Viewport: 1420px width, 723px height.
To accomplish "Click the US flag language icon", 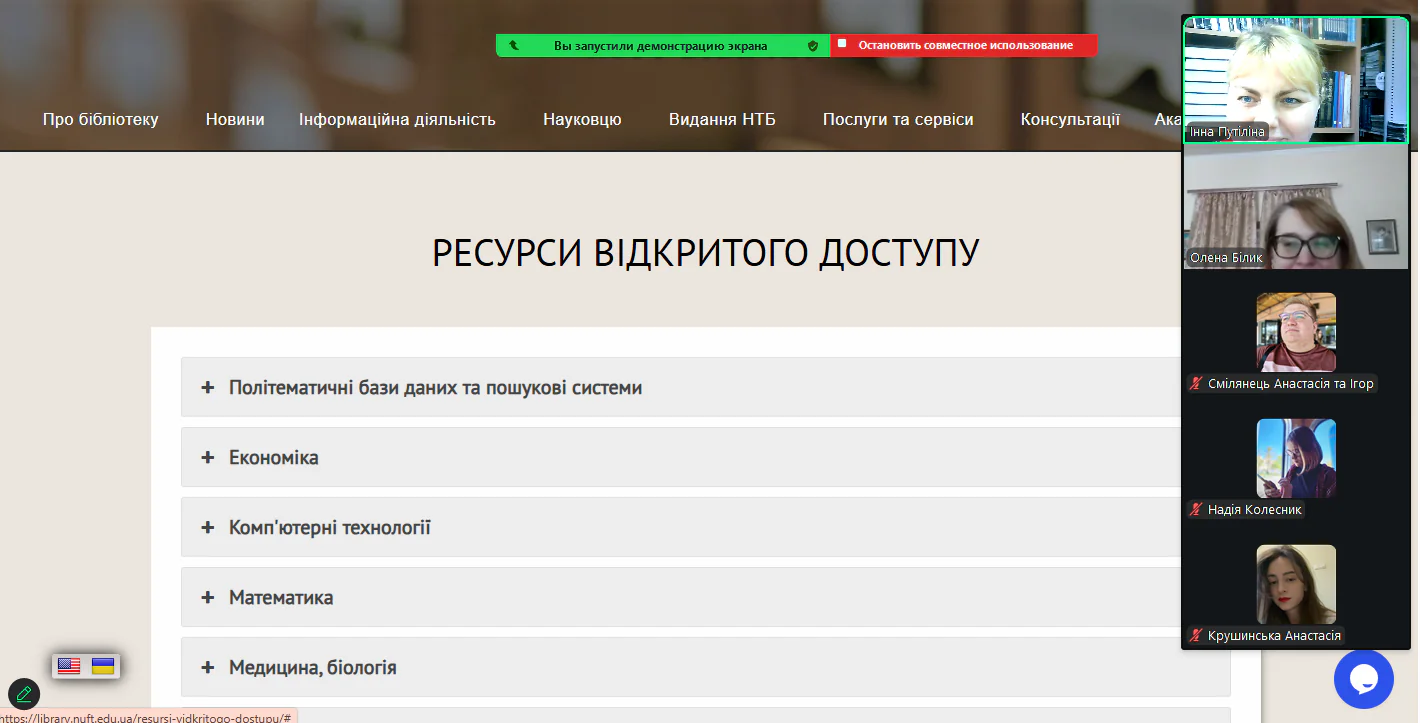I will click(69, 666).
